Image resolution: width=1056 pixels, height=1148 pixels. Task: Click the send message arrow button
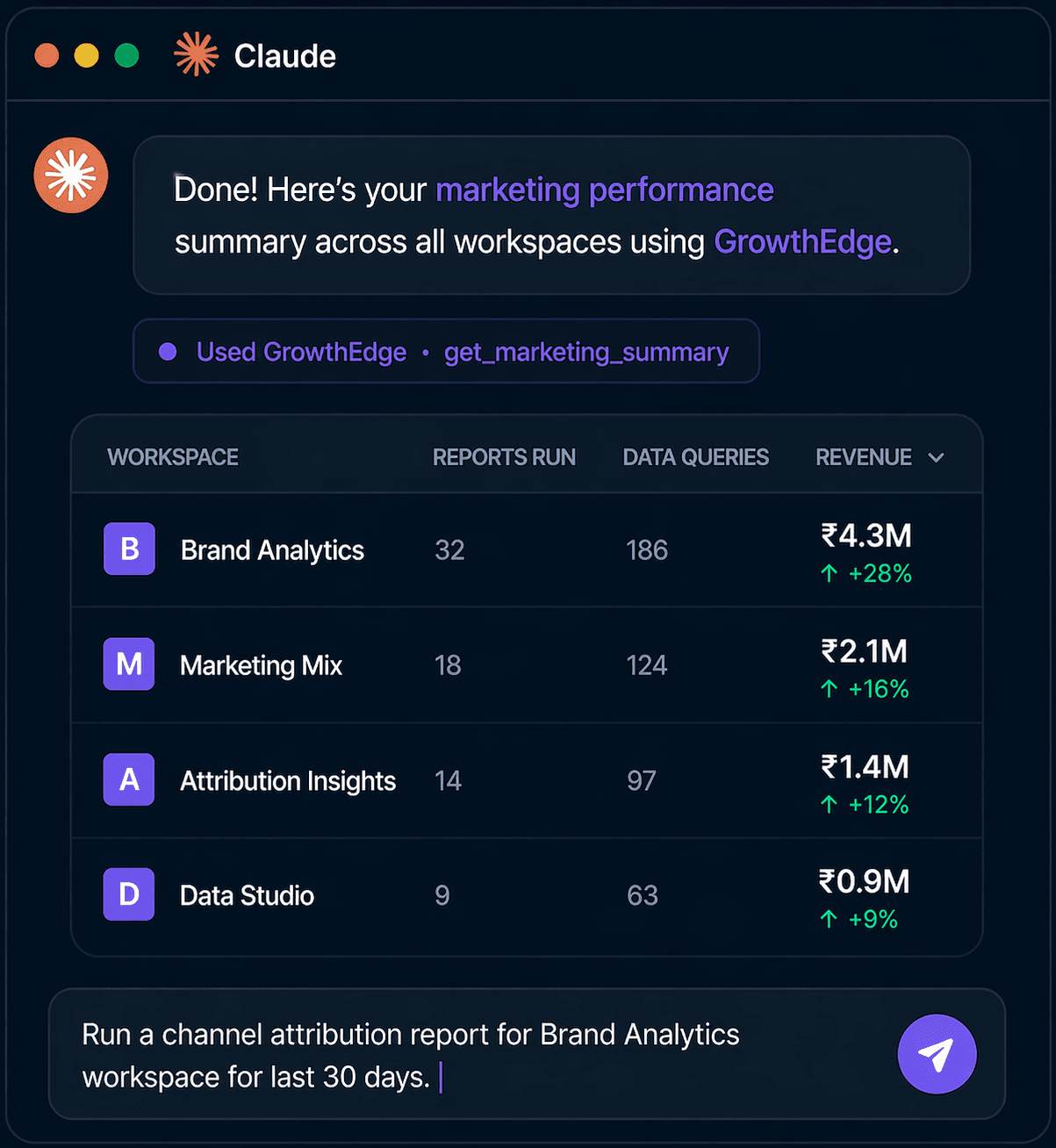tap(937, 1054)
